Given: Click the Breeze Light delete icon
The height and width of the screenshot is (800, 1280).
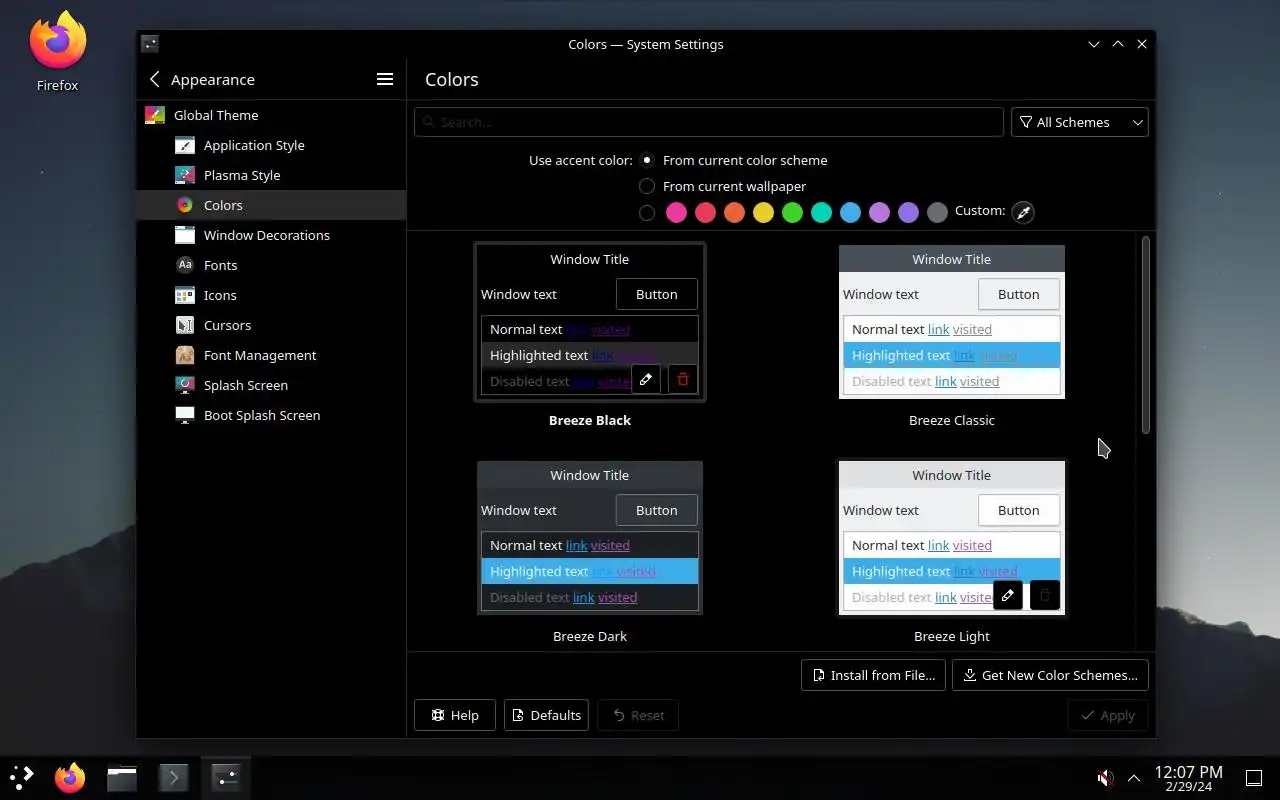Looking at the screenshot, I should (x=1045, y=595).
